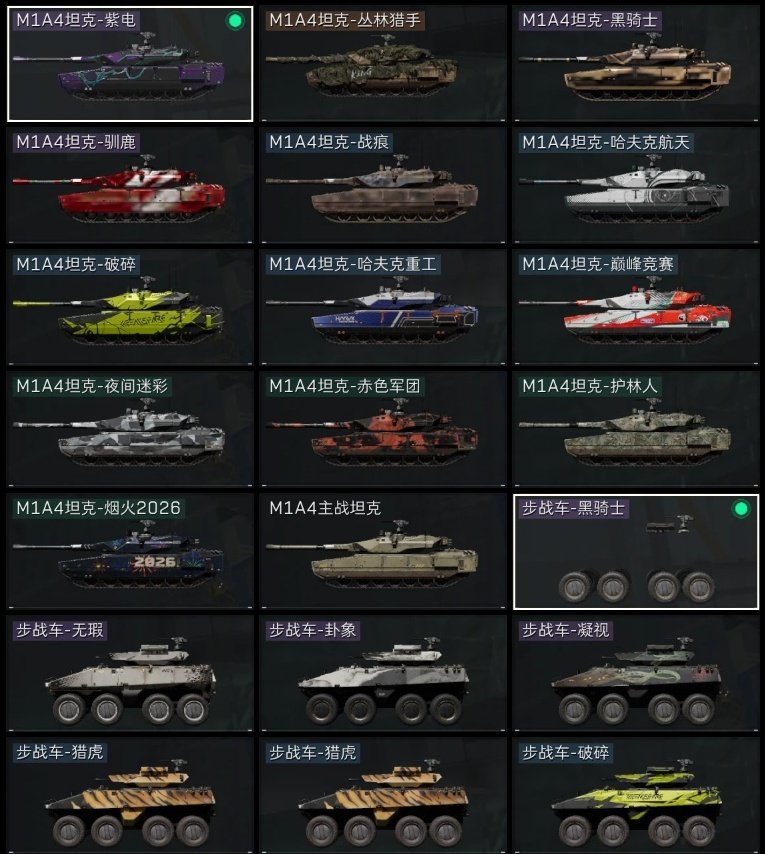Click the green equipped indicator on 紫电 tank

pos(235,21)
